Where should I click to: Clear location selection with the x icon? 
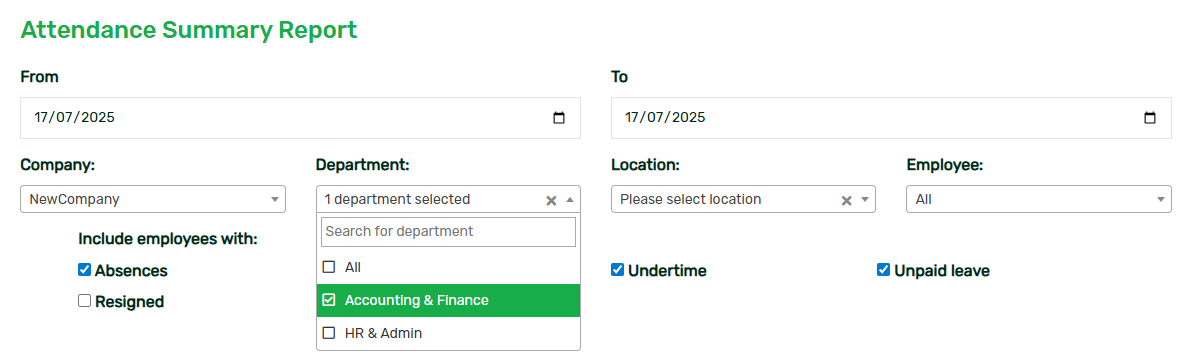pos(846,200)
